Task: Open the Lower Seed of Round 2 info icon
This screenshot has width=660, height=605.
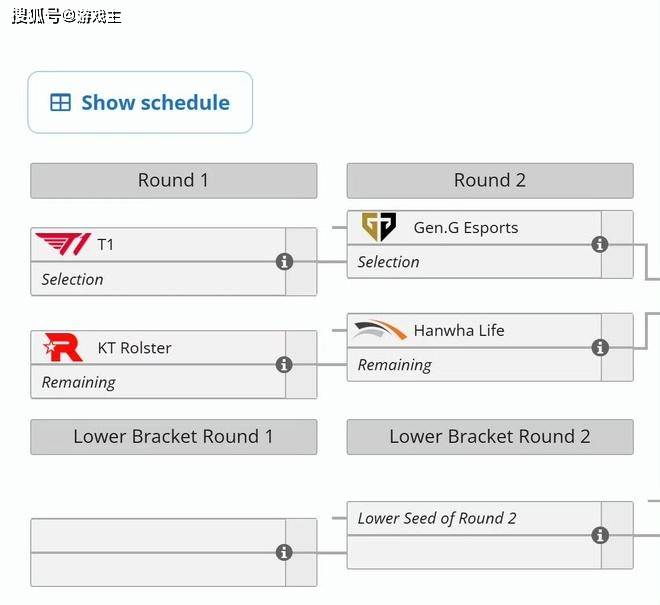Action: (x=600, y=535)
